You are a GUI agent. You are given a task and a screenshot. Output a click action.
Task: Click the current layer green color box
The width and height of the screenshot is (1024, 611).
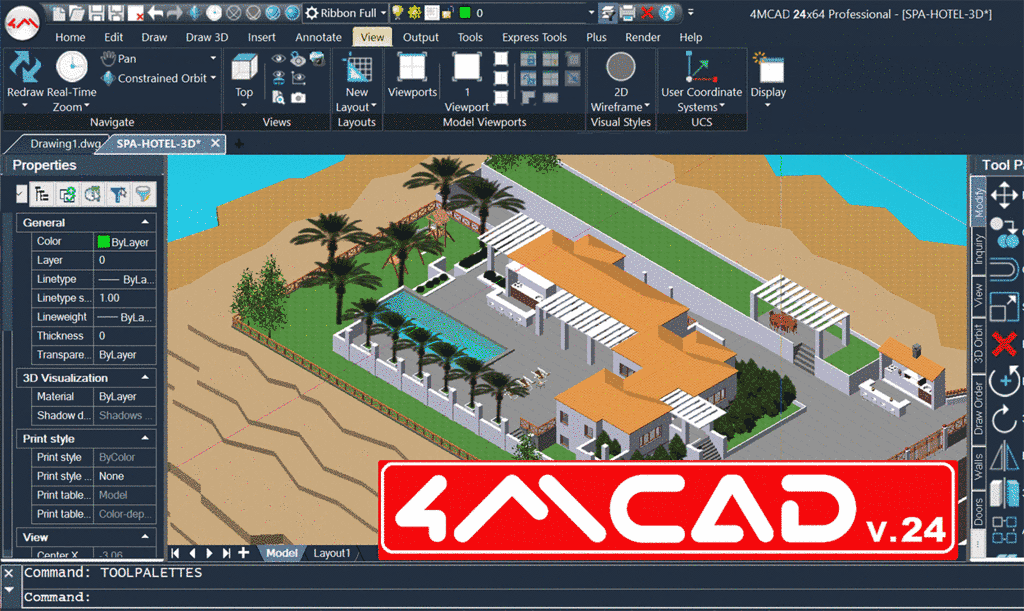click(465, 12)
